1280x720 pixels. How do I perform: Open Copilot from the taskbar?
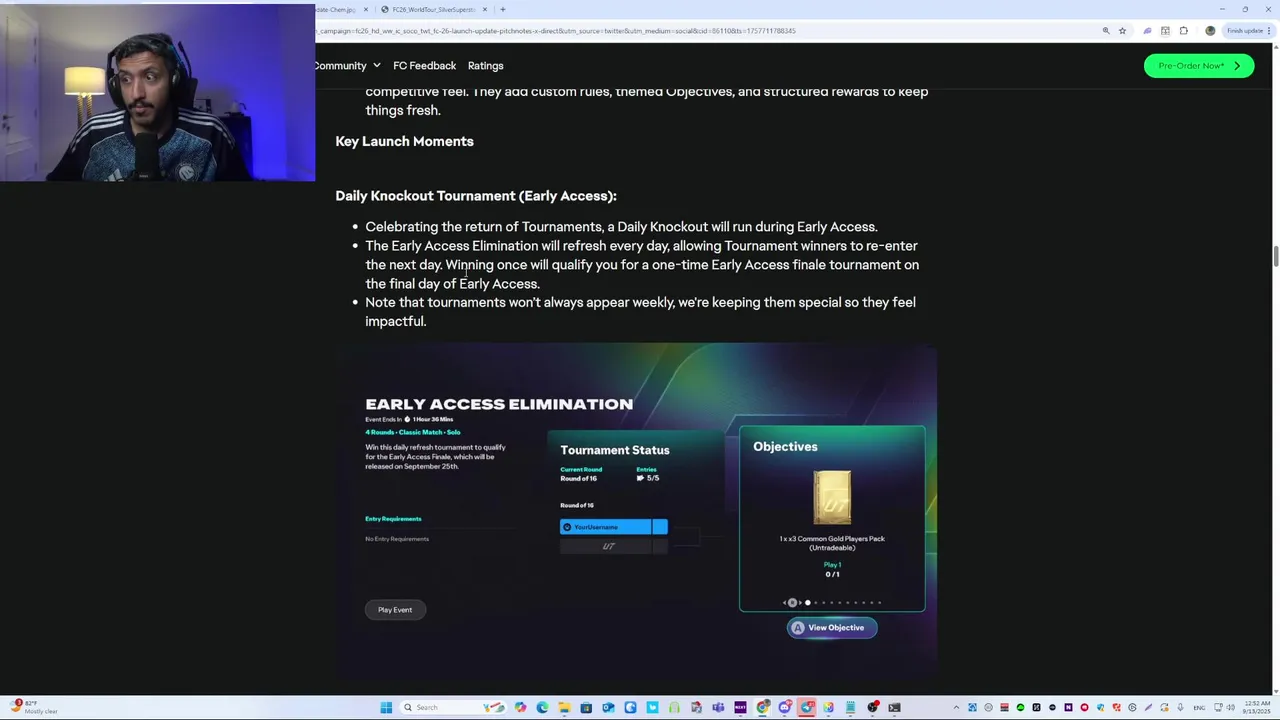[x=520, y=707]
